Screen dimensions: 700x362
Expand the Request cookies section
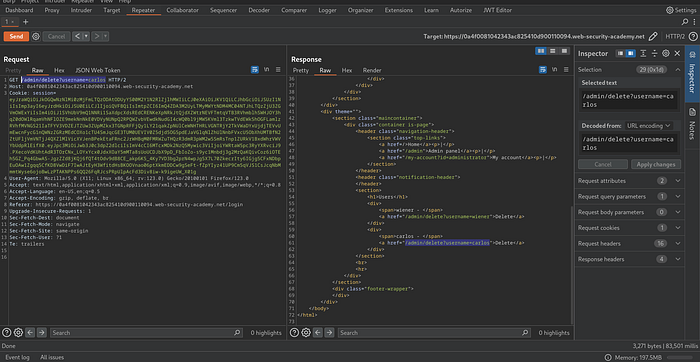click(629, 228)
